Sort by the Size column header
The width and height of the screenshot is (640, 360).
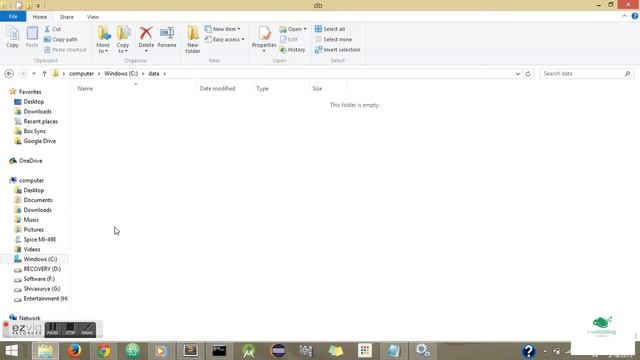(x=317, y=88)
